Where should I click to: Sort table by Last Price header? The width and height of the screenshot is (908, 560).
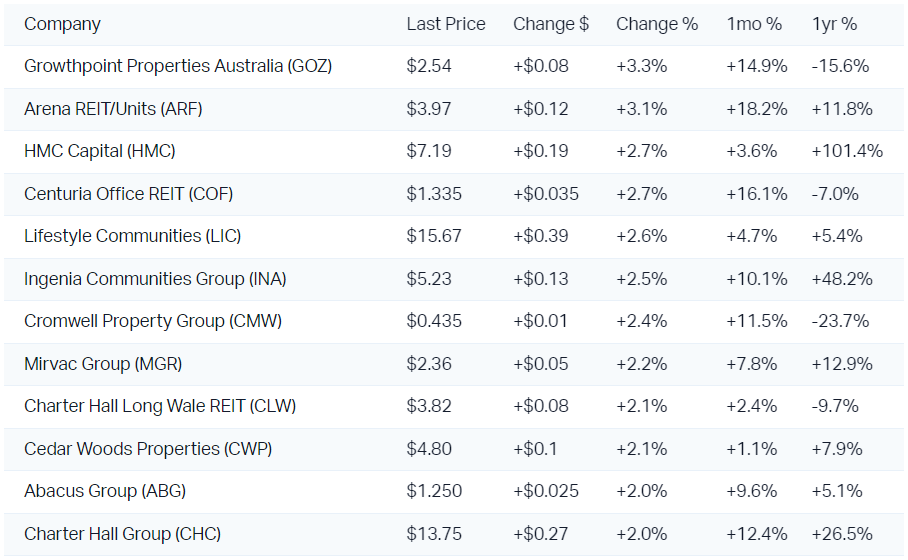(446, 24)
